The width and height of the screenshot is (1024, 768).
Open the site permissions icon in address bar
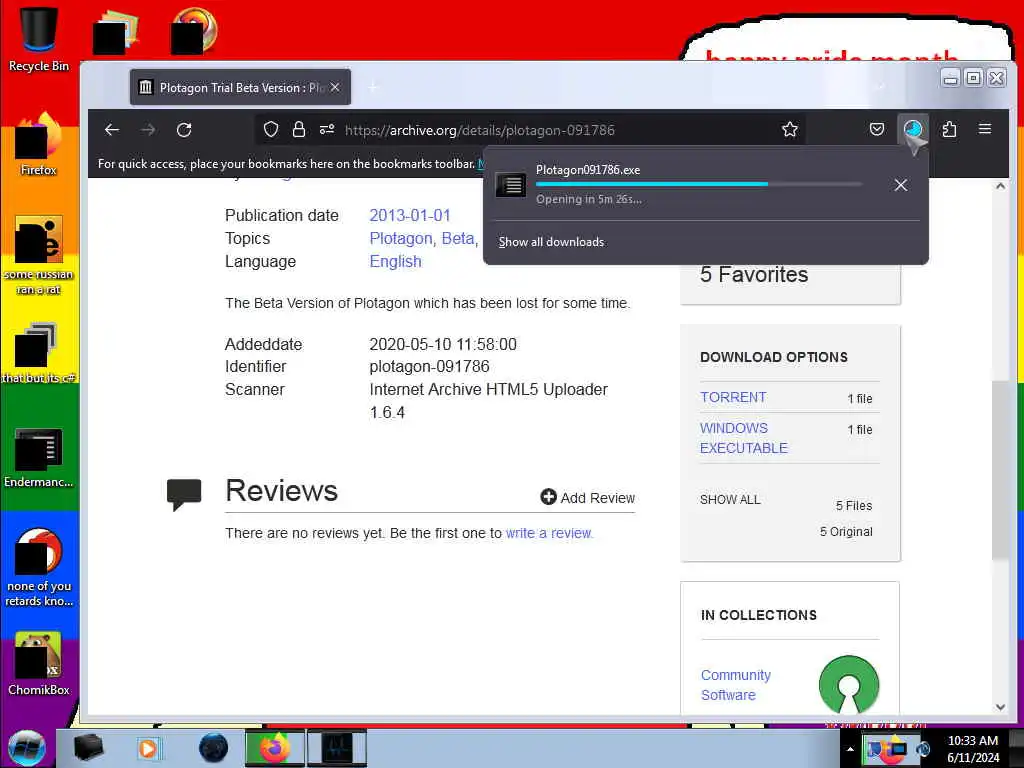(327, 129)
